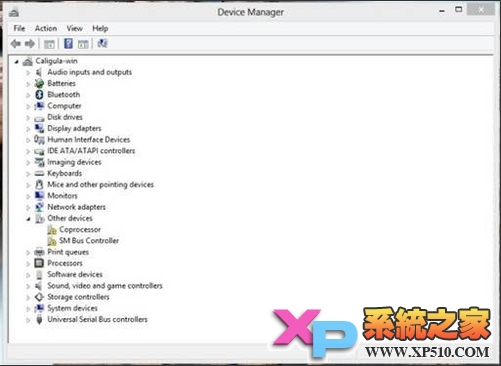Click the Device Manager title bar icon
The image size is (501, 366).
coord(14,13)
